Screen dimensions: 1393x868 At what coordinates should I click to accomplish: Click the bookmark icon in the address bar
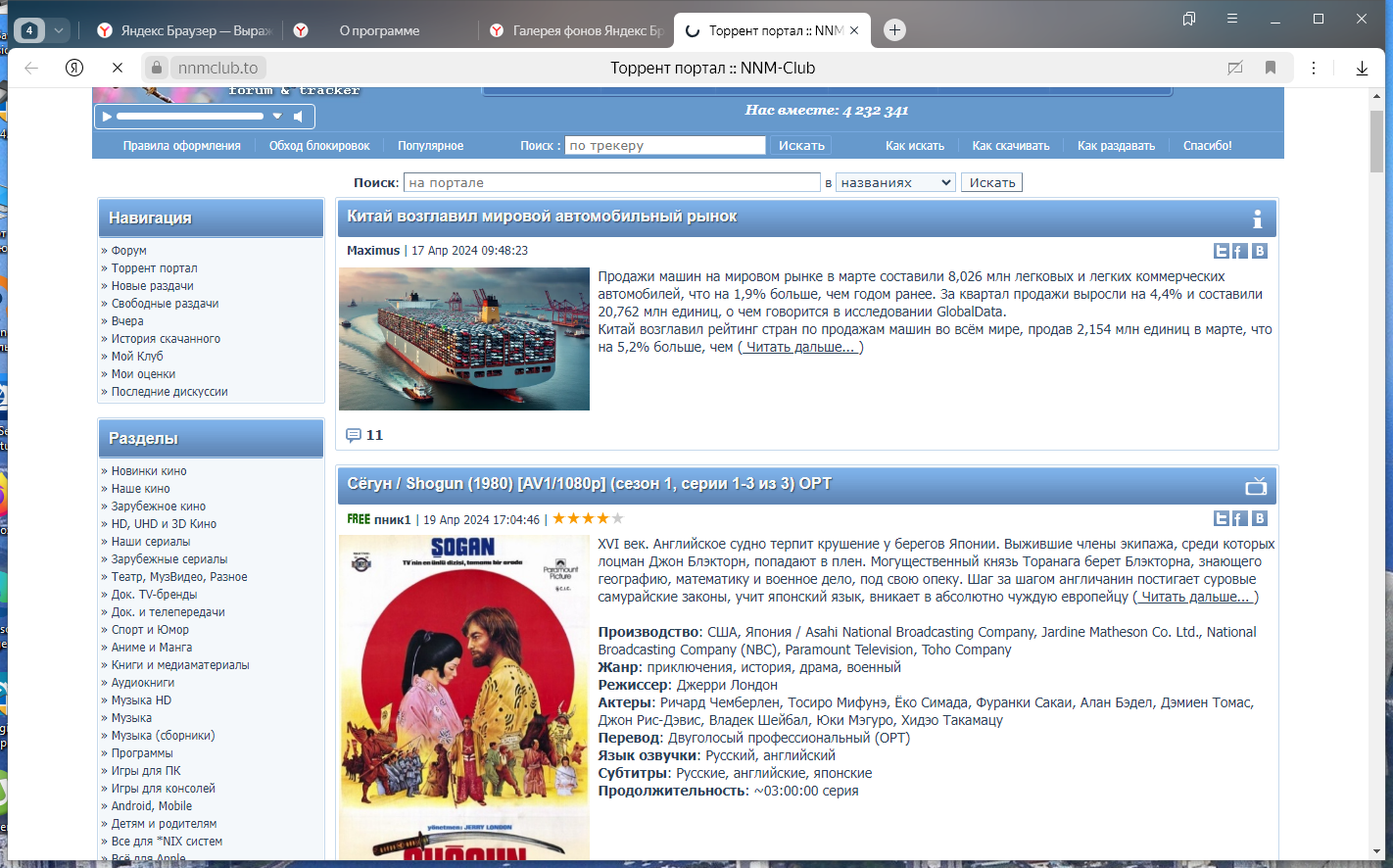pyautogui.click(x=1271, y=68)
